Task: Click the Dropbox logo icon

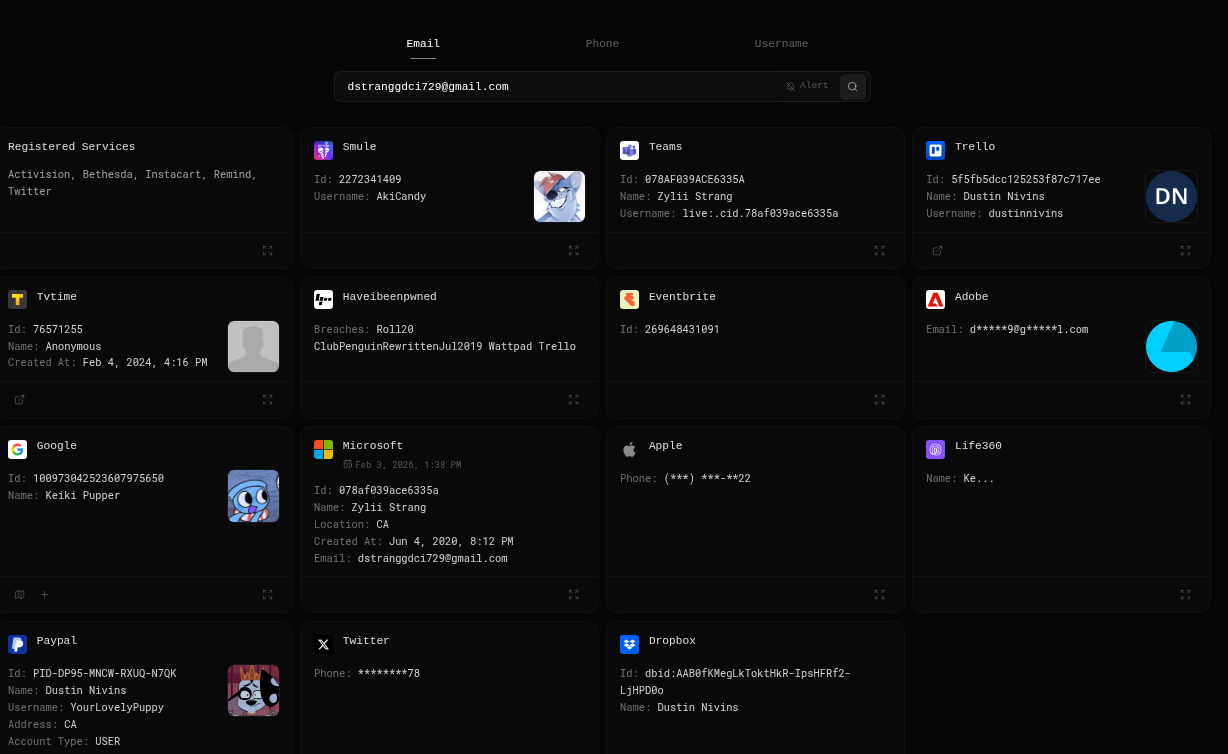Action: [x=629, y=644]
